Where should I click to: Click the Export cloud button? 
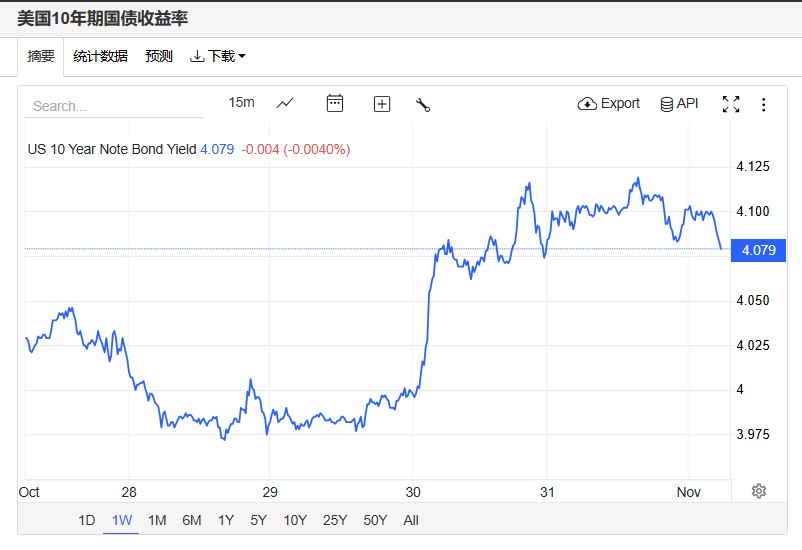click(x=609, y=104)
